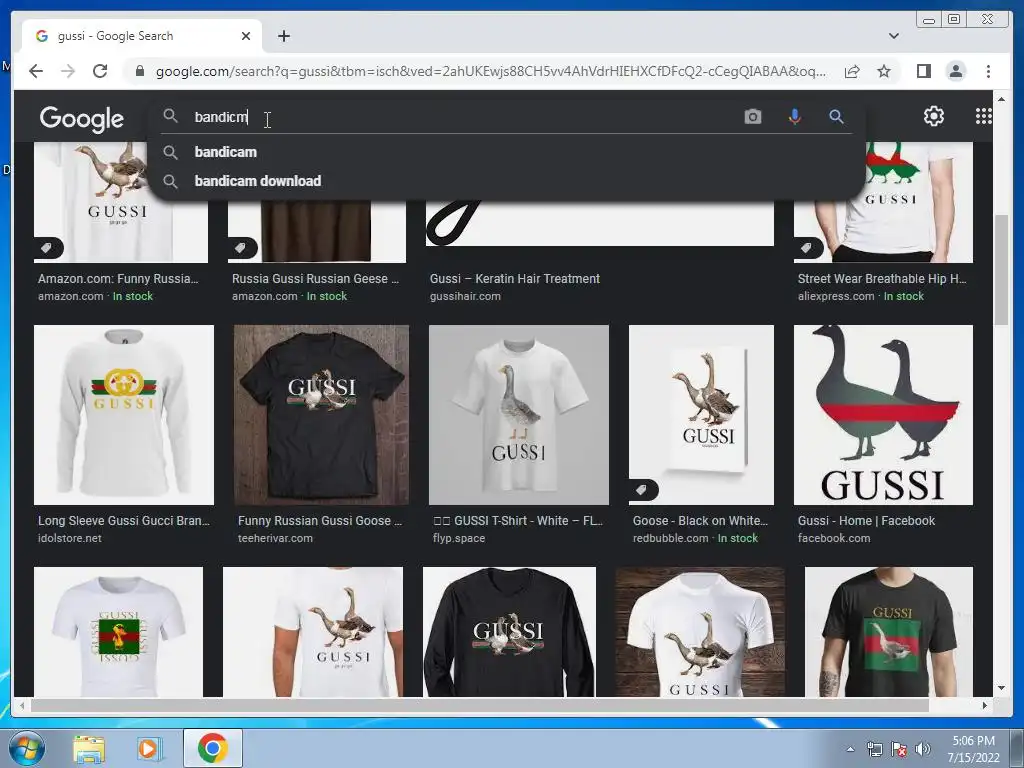The width and height of the screenshot is (1024, 768).
Task: Click the share page icon
Action: coord(852,71)
